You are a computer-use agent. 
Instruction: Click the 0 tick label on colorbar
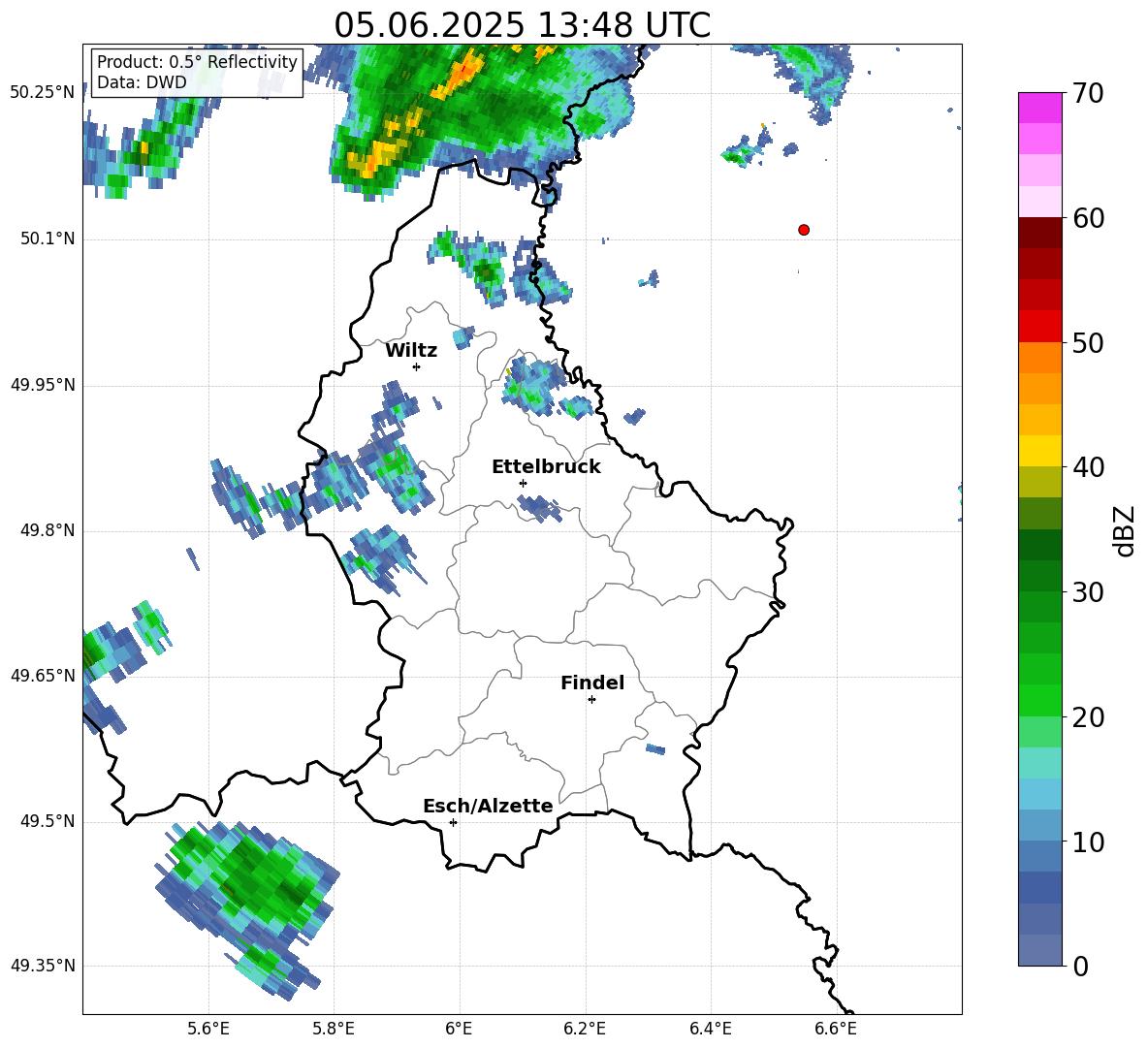(x=1081, y=967)
